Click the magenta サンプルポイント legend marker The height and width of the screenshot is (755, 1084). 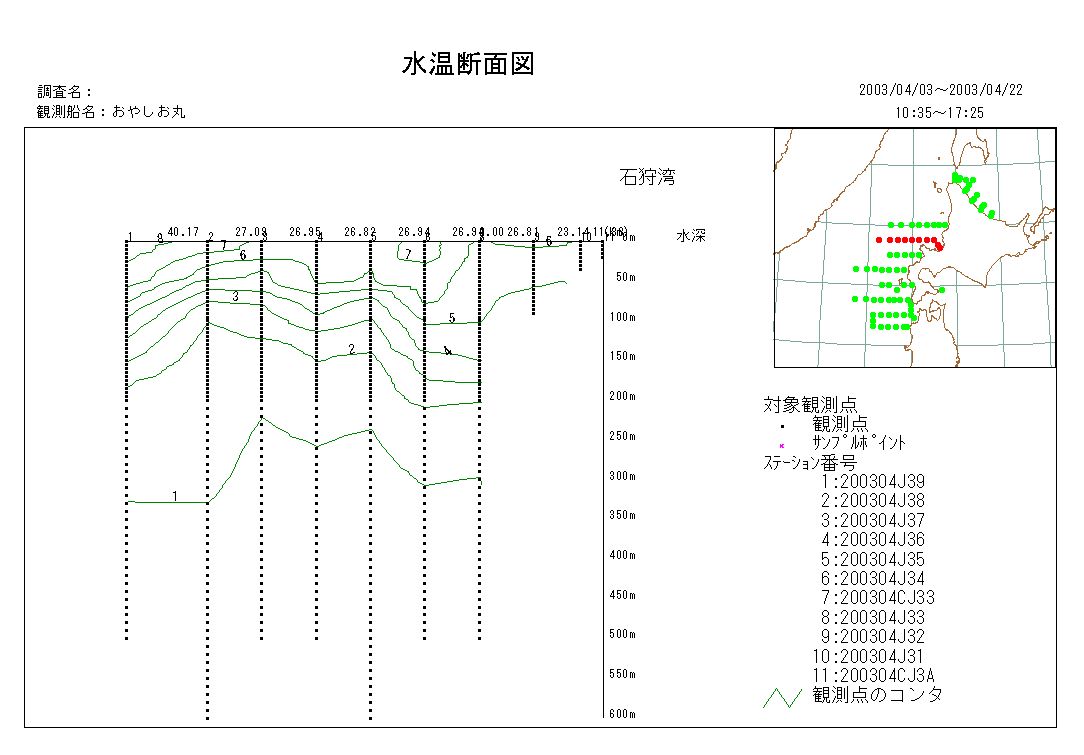pos(782,445)
